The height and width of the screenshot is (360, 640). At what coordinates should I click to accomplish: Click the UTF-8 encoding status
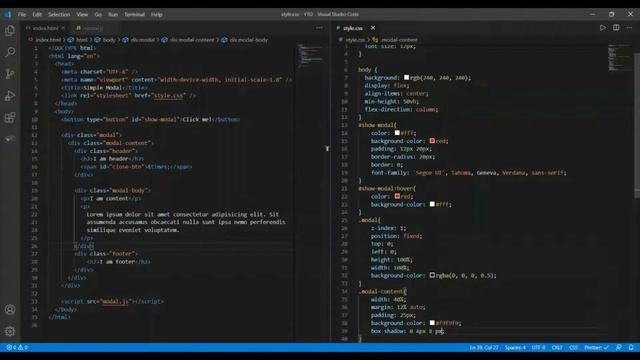(538, 347)
